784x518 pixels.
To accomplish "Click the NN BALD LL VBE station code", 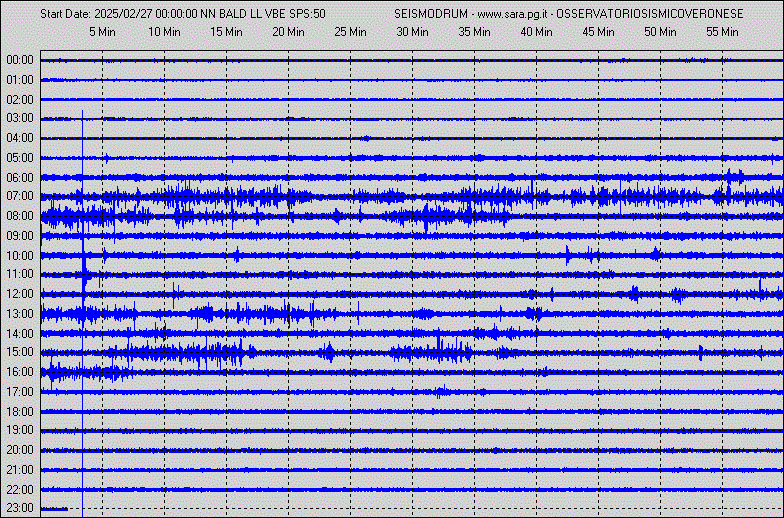I will [x=244, y=14].
